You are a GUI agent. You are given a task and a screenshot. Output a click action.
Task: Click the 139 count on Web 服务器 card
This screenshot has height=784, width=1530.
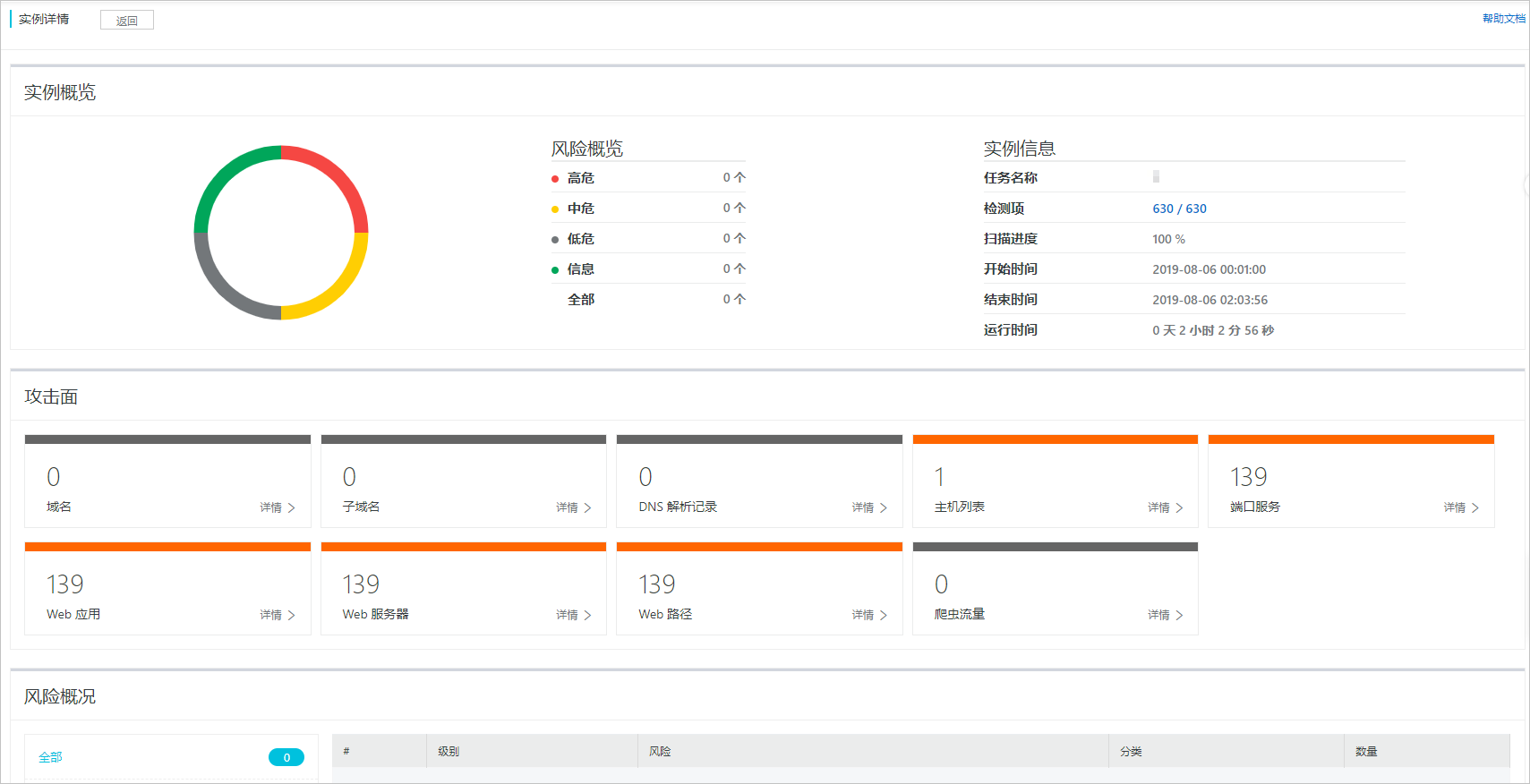[x=361, y=584]
